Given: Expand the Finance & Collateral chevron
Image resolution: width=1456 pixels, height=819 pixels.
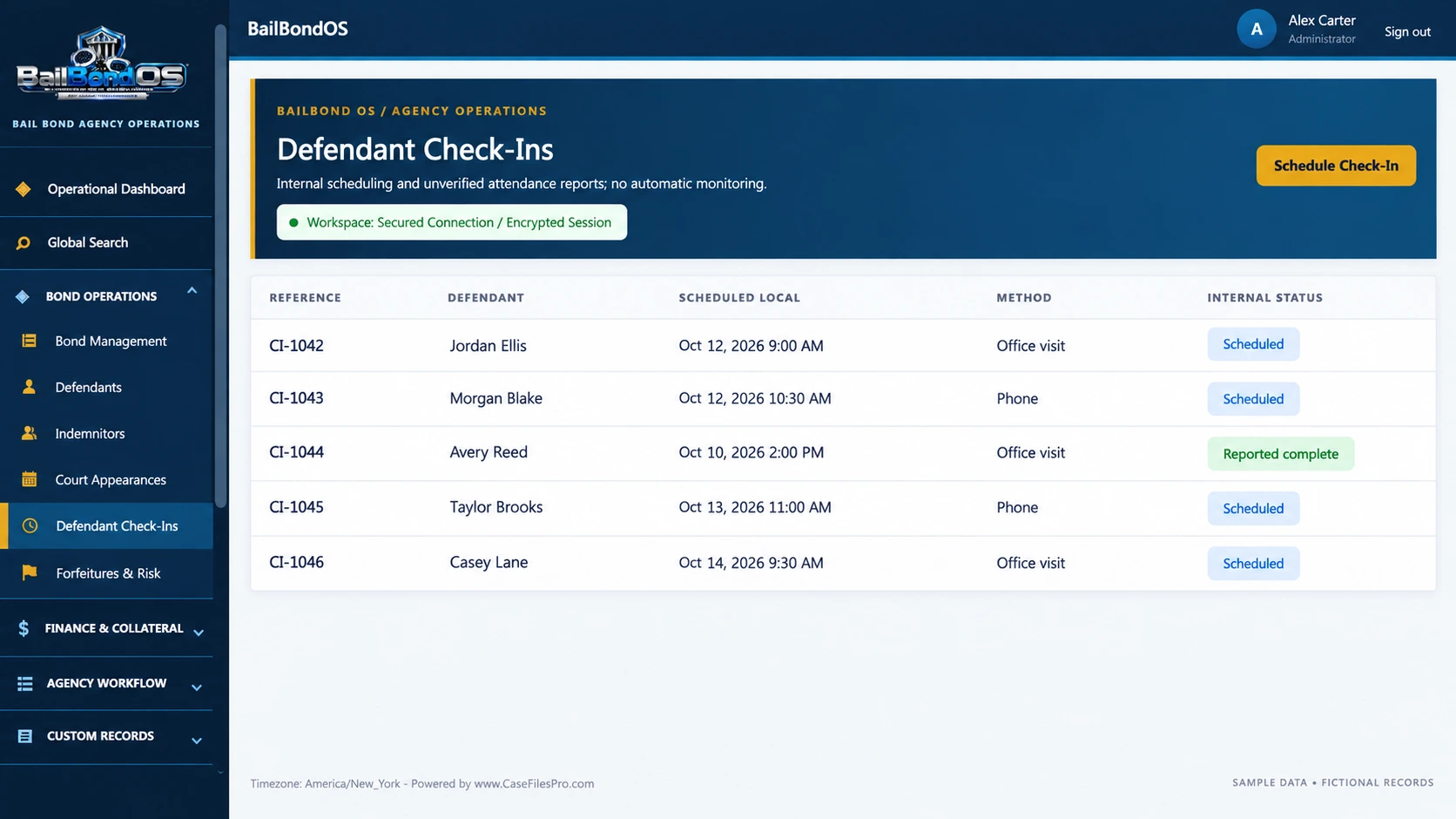Looking at the screenshot, I should click(199, 633).
